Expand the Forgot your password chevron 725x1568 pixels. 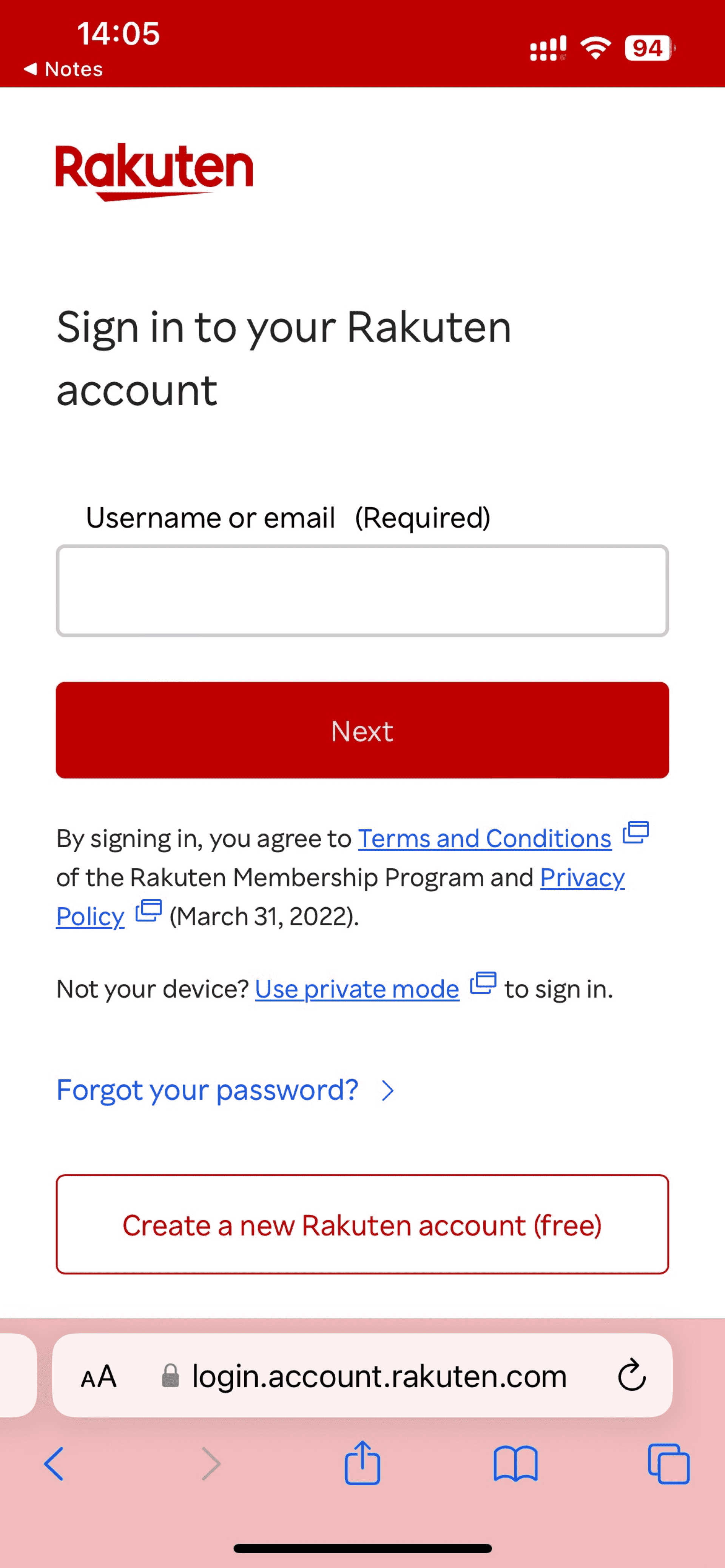[388, 1090]
